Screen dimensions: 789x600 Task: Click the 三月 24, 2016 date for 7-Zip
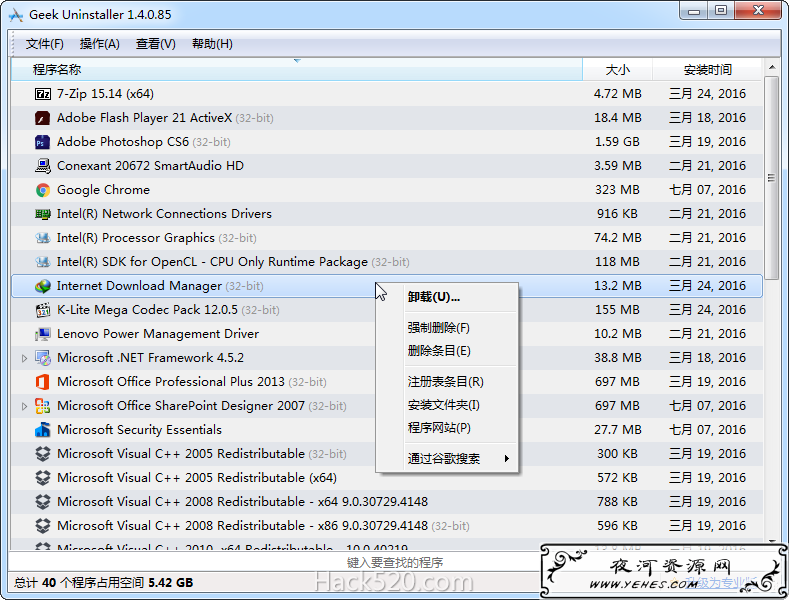click(707, 94)
